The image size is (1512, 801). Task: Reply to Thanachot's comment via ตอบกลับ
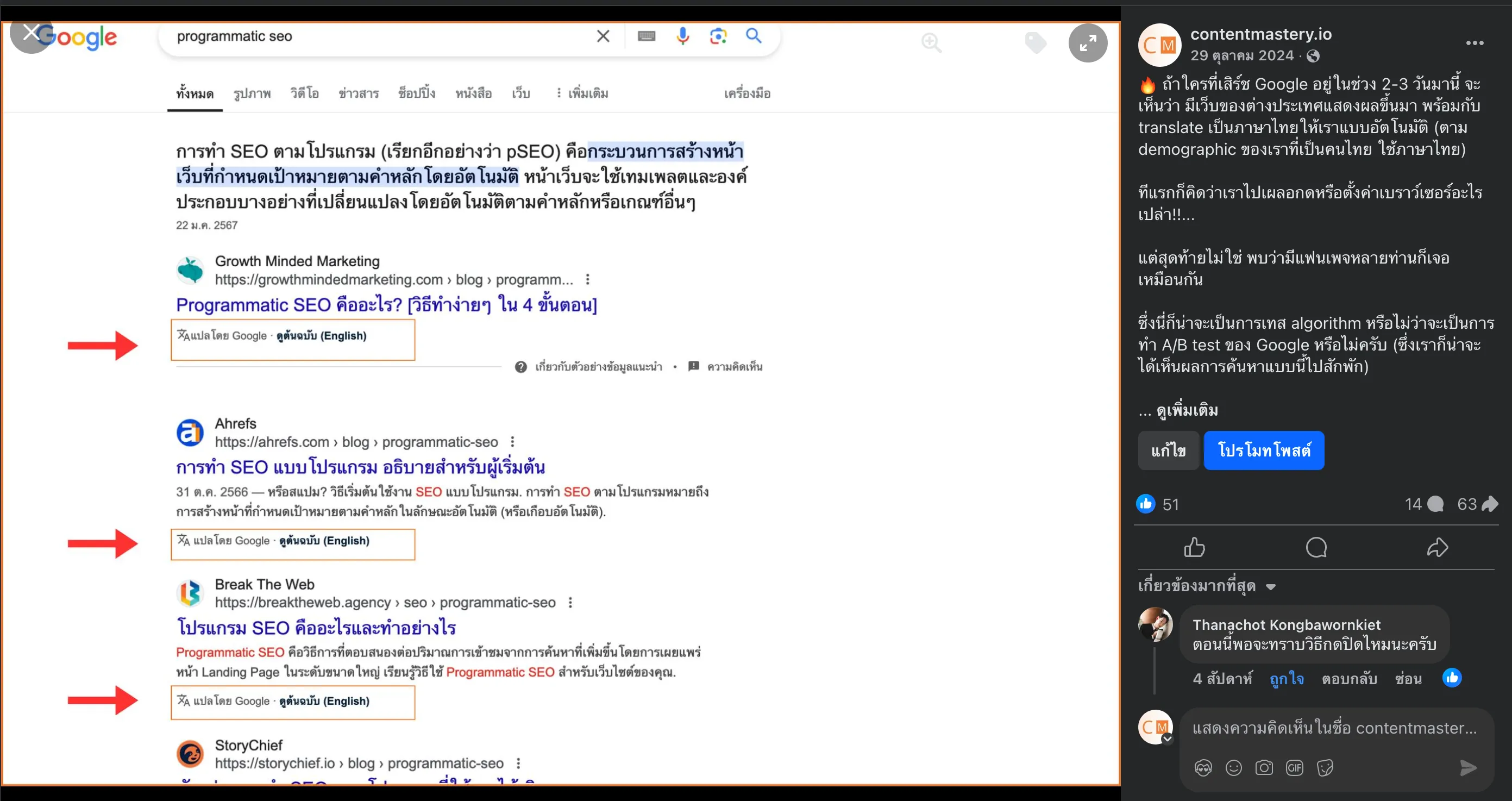click(1349, 679)
